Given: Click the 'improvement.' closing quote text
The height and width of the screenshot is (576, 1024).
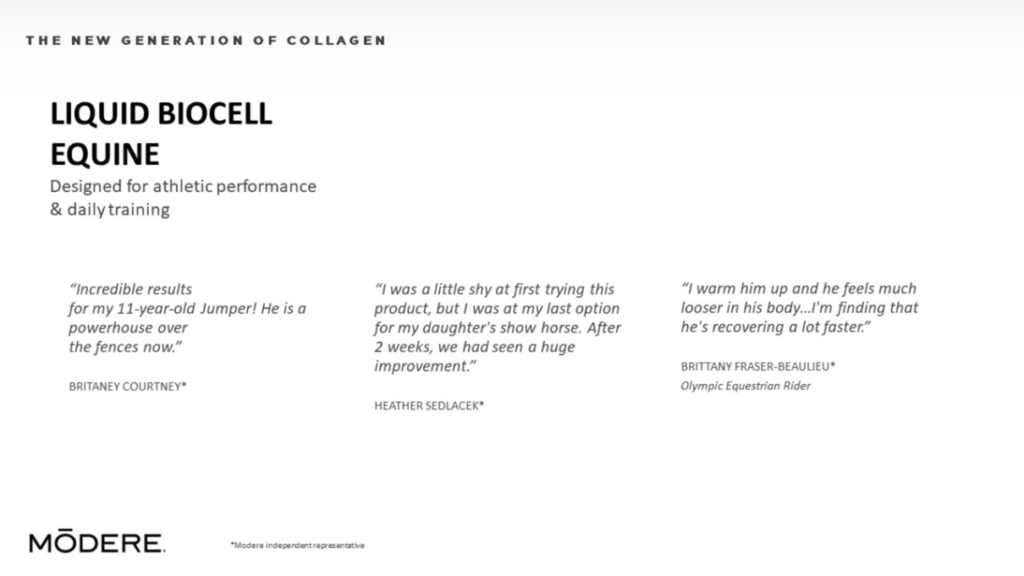Looking at the screenshot, I should pyautogui.click(x=424, y=366).
